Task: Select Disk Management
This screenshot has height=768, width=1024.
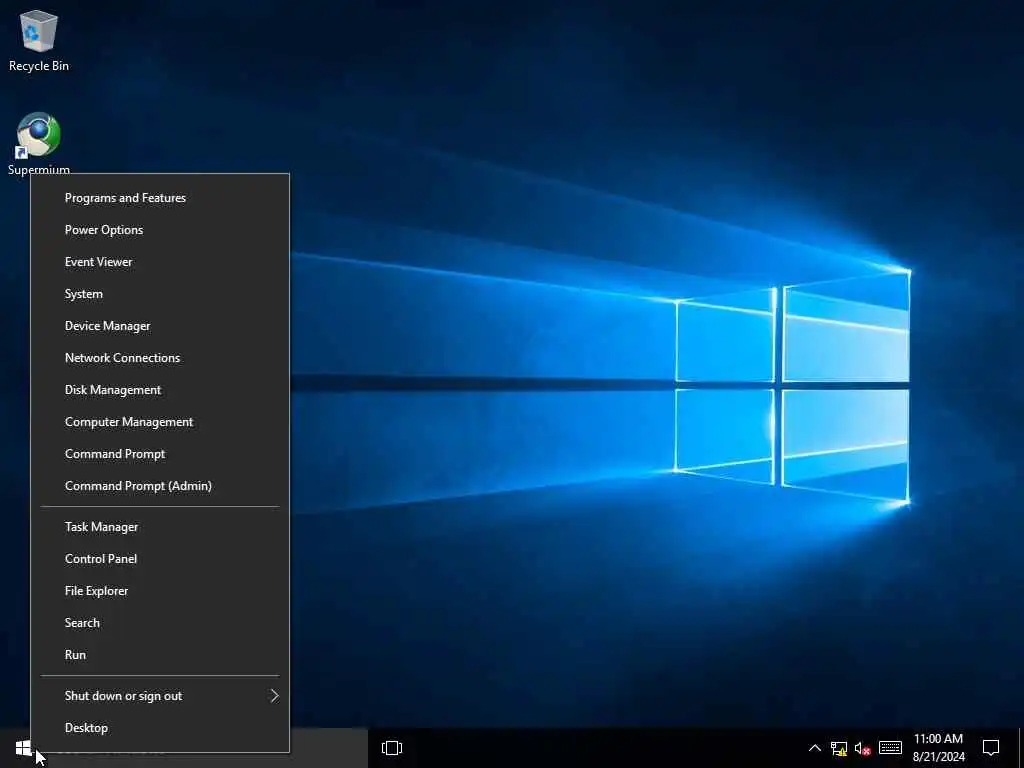Action: pyautogui.click(x=160, y=390)
